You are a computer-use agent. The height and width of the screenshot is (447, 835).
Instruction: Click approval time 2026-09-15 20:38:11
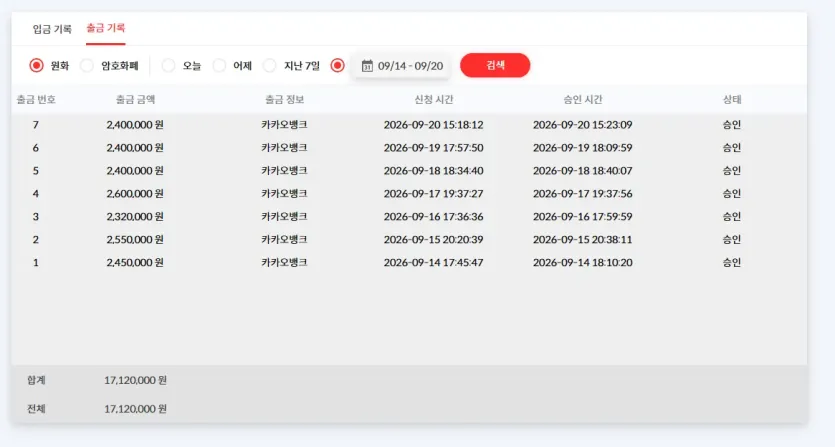[x=583, y=239]
